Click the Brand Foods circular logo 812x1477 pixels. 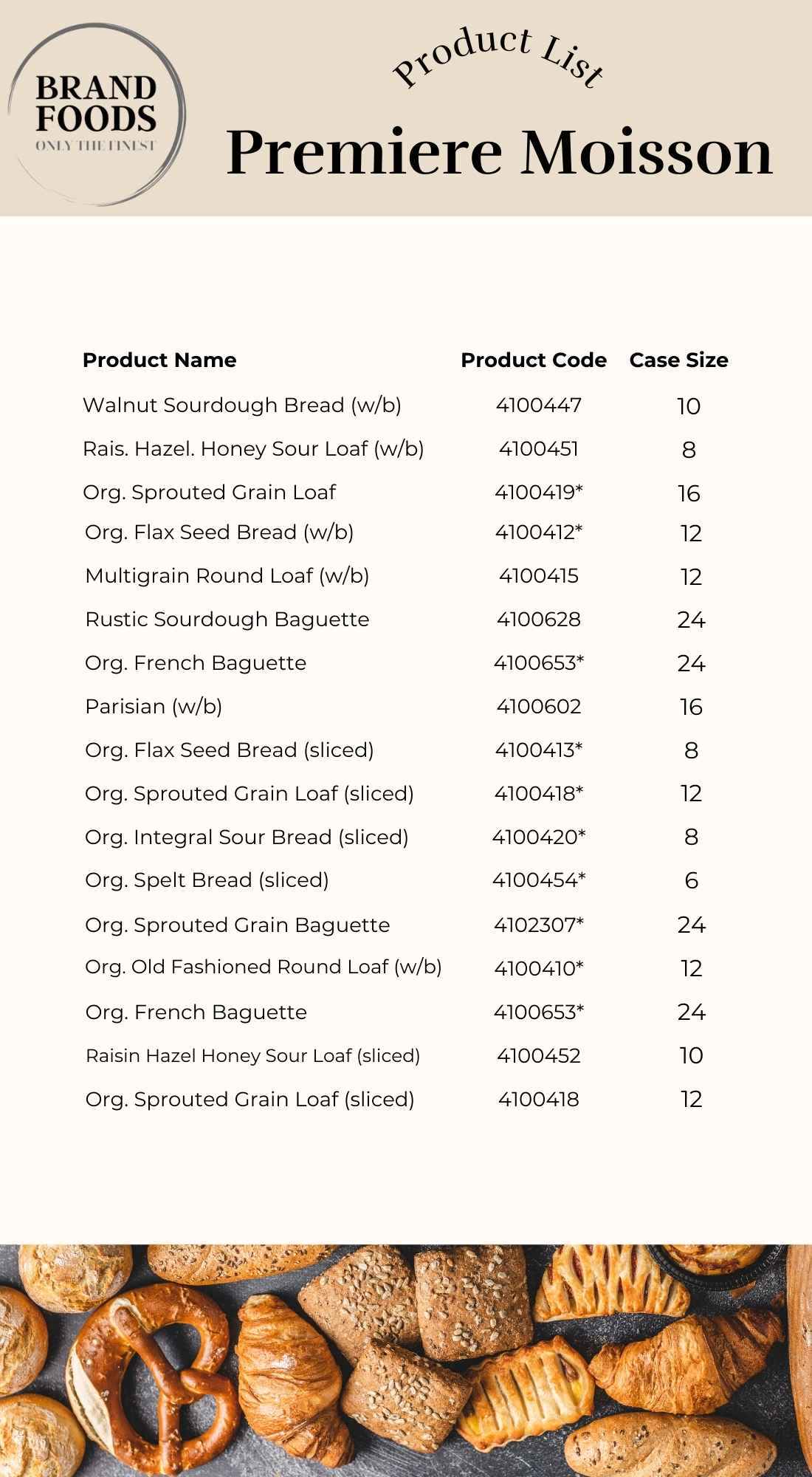96,114
